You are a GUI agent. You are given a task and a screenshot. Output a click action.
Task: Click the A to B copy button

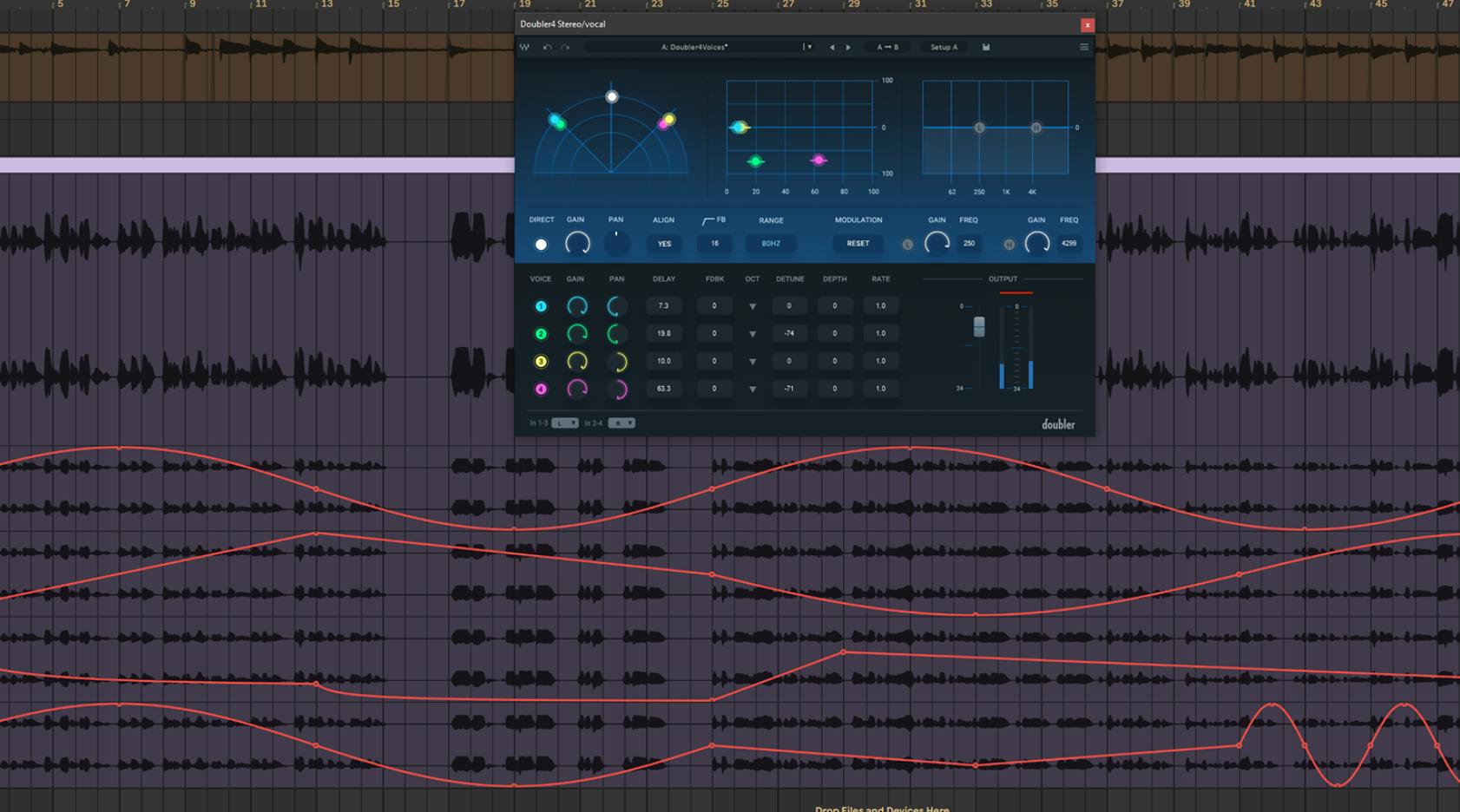pos(887,47)
